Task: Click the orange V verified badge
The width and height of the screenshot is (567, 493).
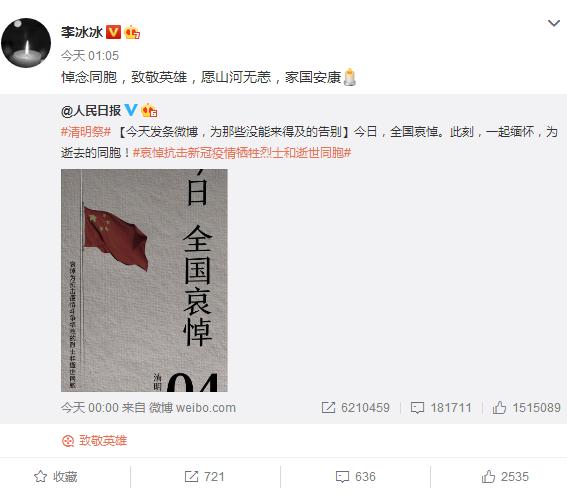Action: click(113, 32)
